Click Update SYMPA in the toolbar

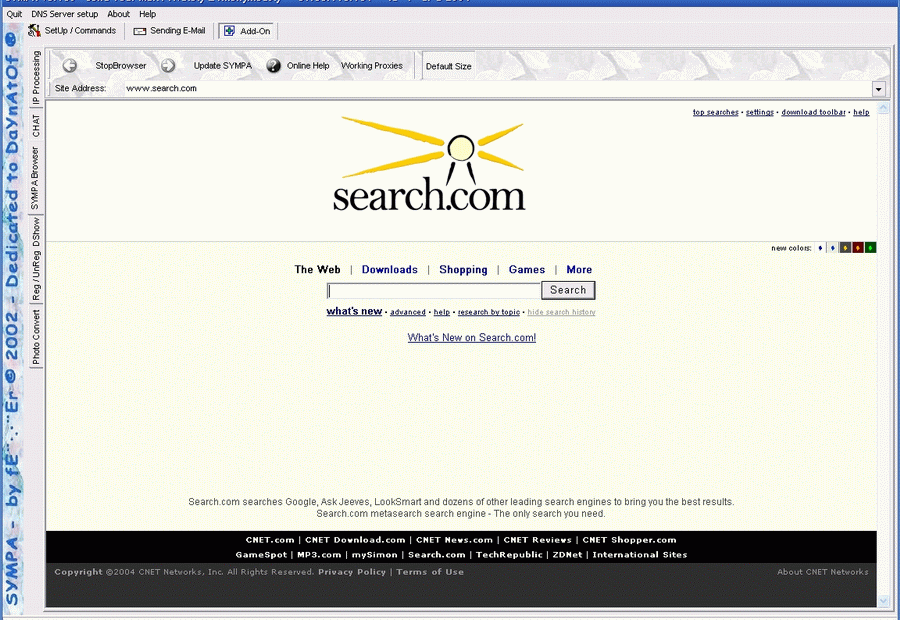[x=223, y=66]
